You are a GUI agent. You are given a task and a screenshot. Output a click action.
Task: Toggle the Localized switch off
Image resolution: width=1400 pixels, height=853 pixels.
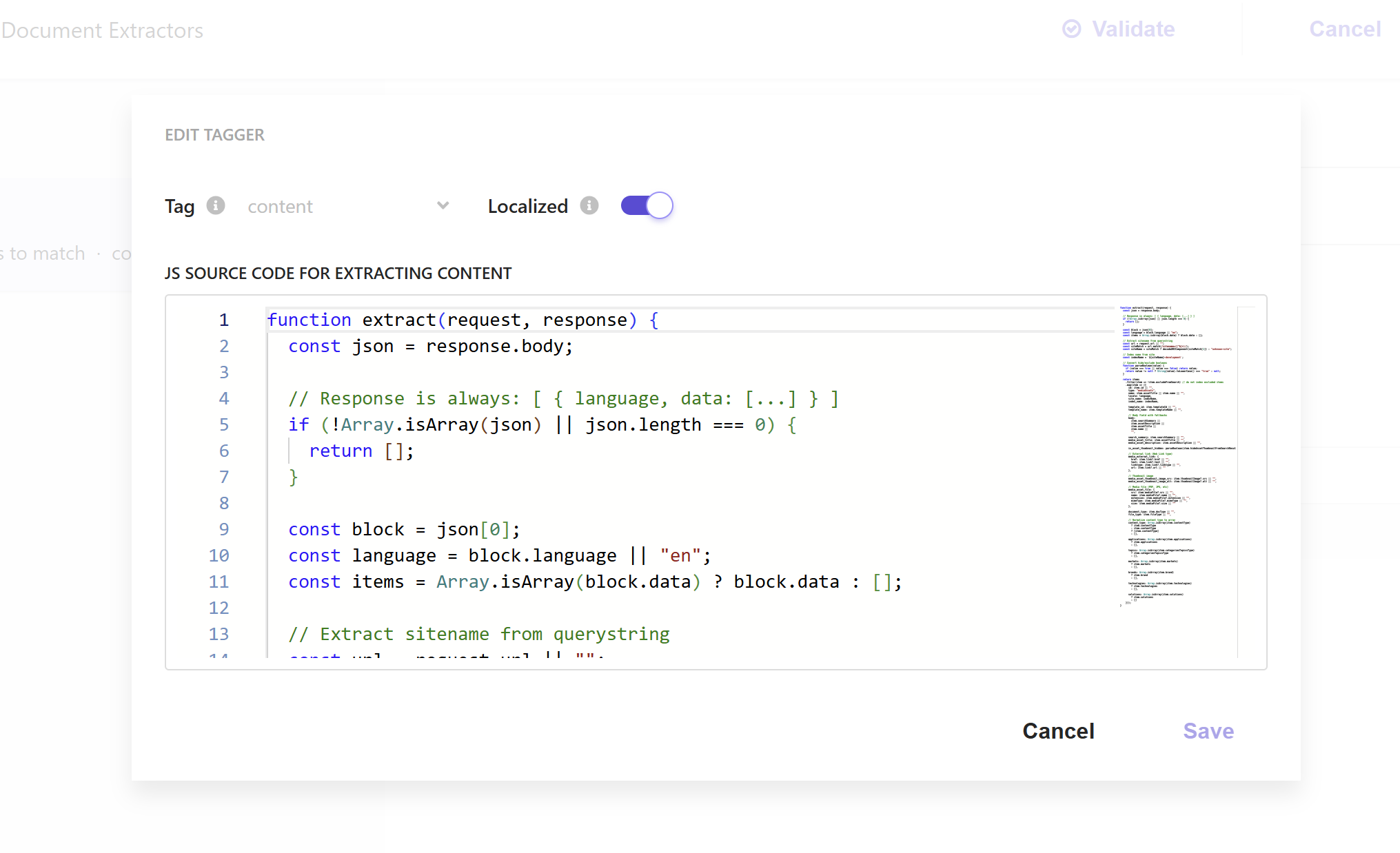click(647, 205)
